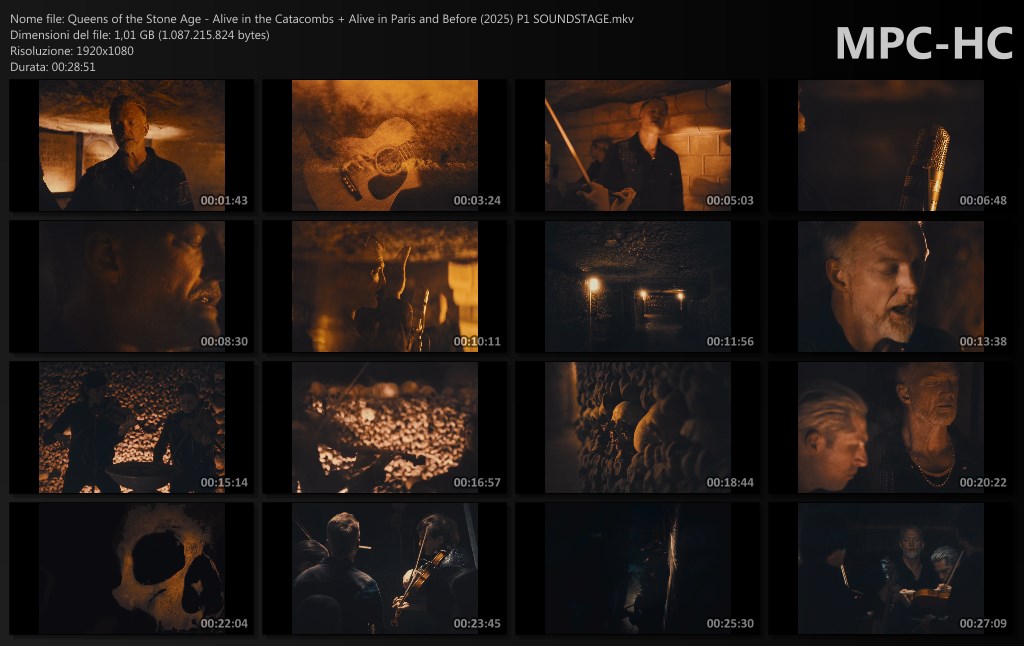The width and height of the screenshot is (1024, 646).
Task: Click the golden microphone thumbnail at 00:06:48
Action: [890, 146]
